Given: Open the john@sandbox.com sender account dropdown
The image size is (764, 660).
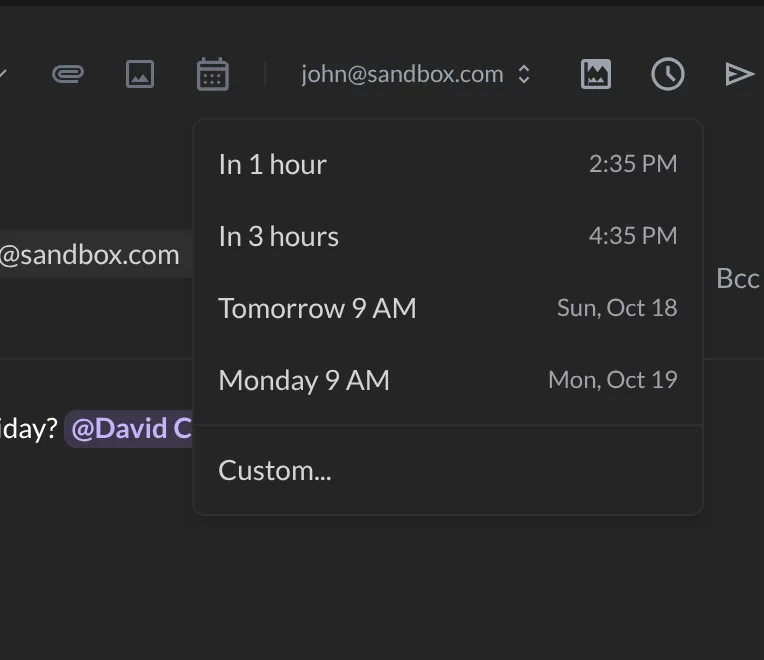Looking at the screenshot, I should point(416,74).
